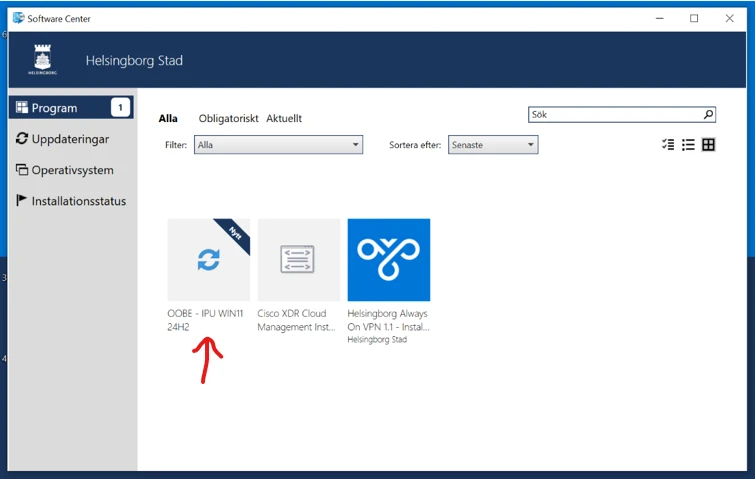Maximize the Software Center window
Image resolution: width=755 pixels, height=479 pixels.
[x=694, y=18]
